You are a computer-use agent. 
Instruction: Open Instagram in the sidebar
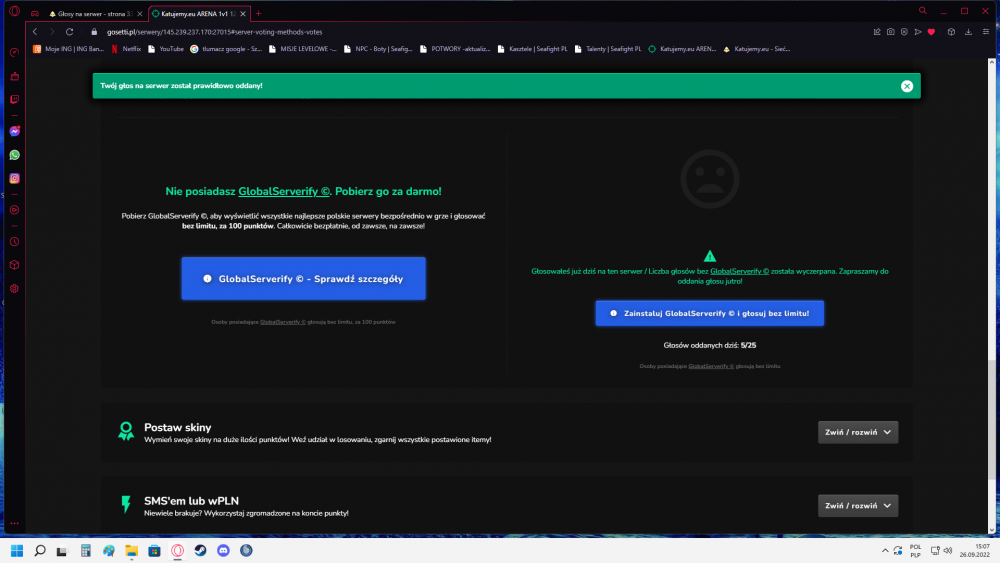pyautogui.click(x=15, y=179)
